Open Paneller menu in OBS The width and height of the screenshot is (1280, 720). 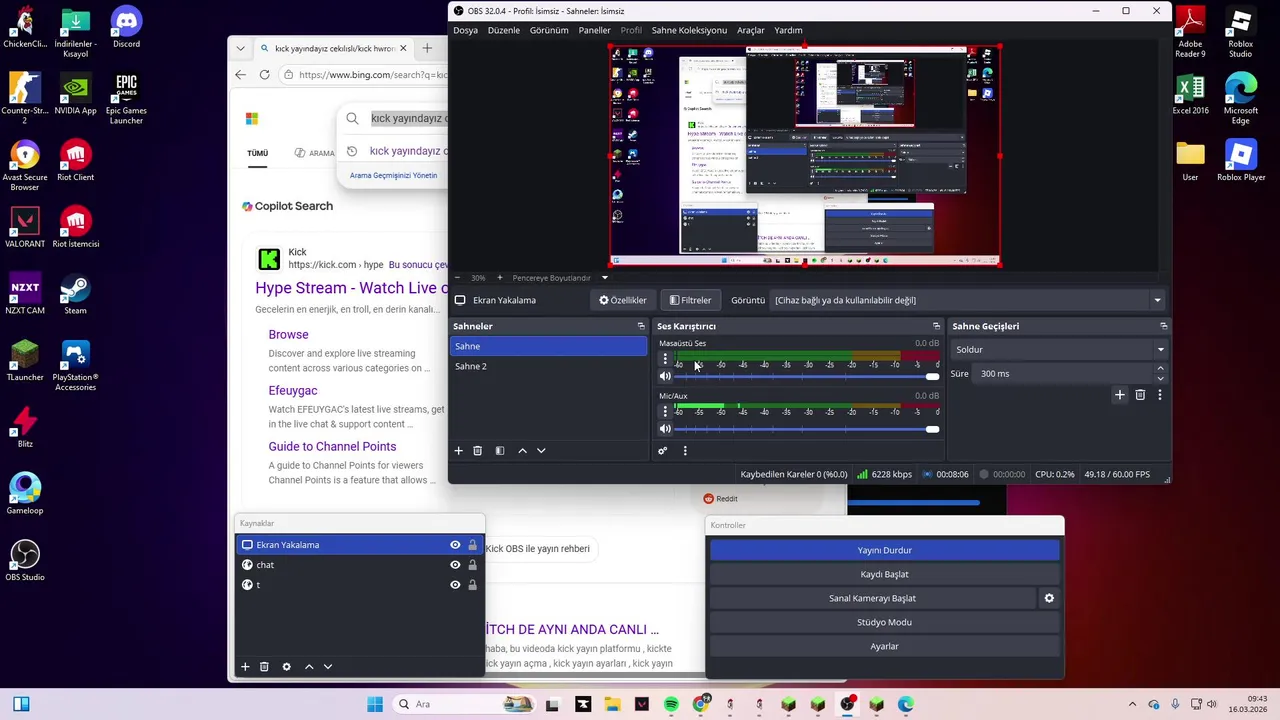[x=594, y=30]
